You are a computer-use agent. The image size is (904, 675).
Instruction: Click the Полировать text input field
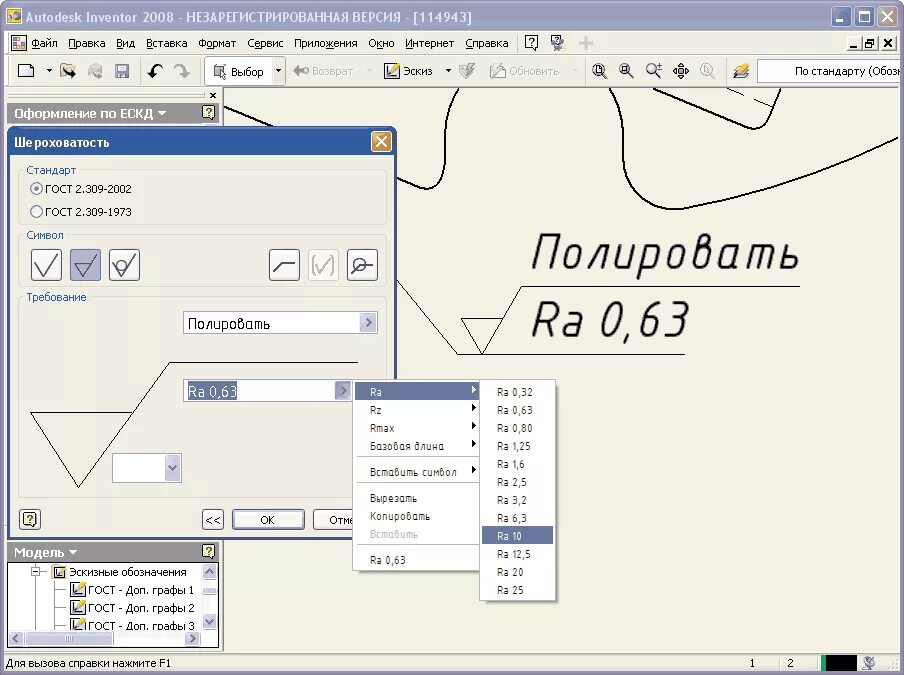click(x=272, y=323)
